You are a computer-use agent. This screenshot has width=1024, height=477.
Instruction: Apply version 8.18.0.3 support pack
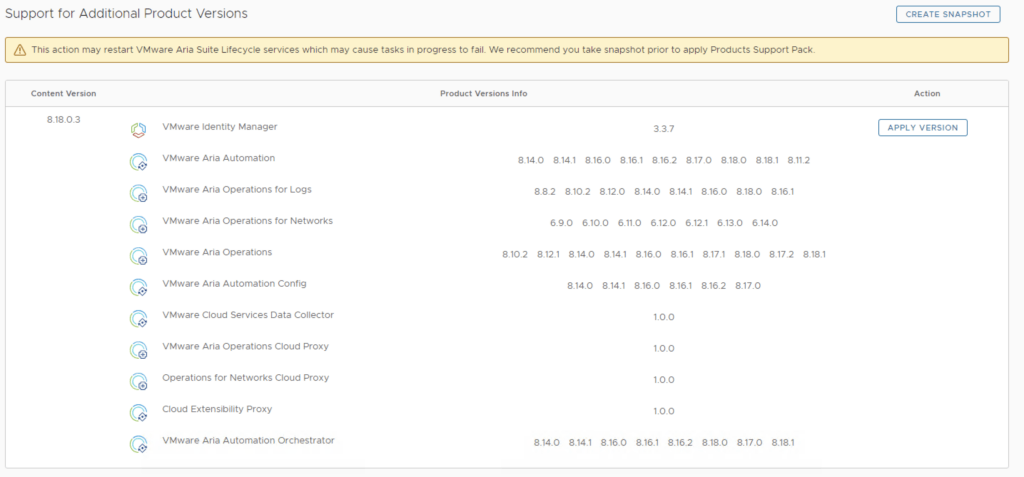[x=922, y=127]
